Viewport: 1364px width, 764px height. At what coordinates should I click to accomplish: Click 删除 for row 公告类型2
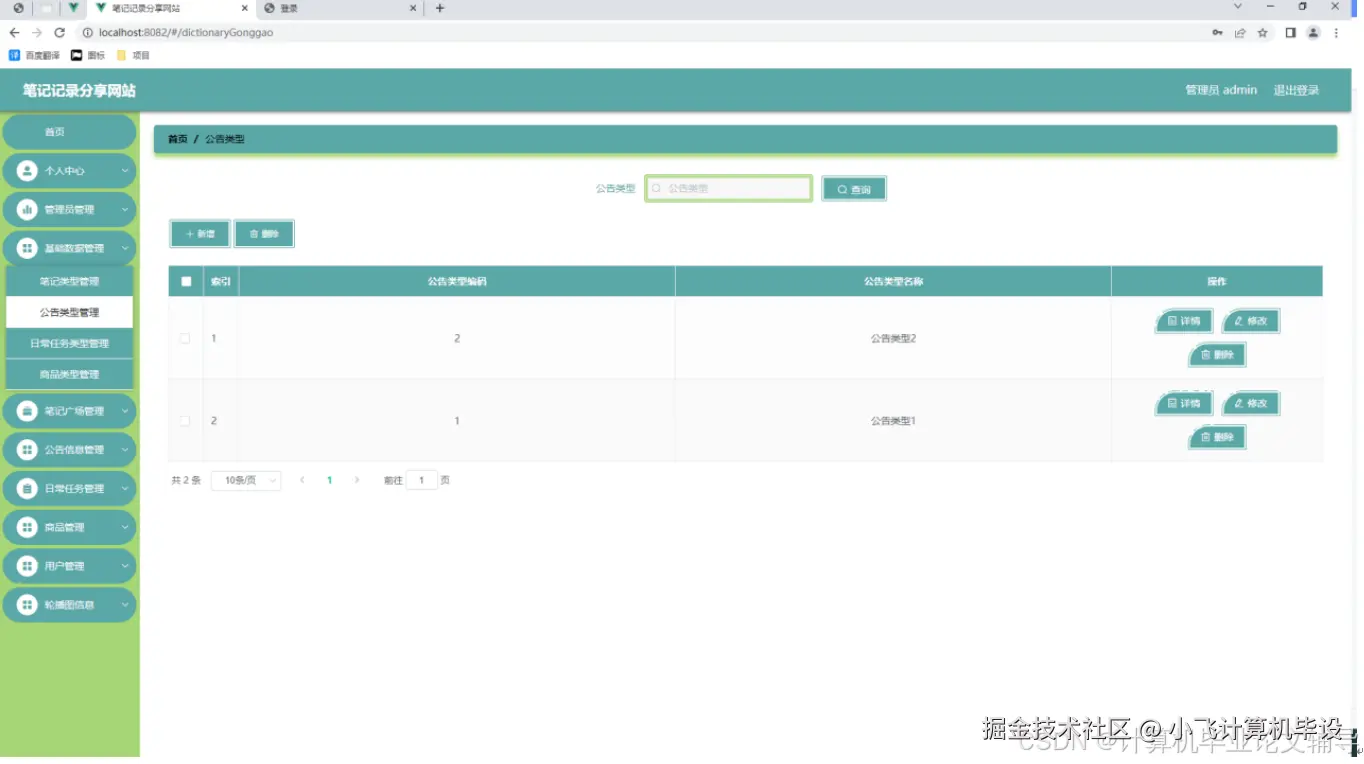1217,355
